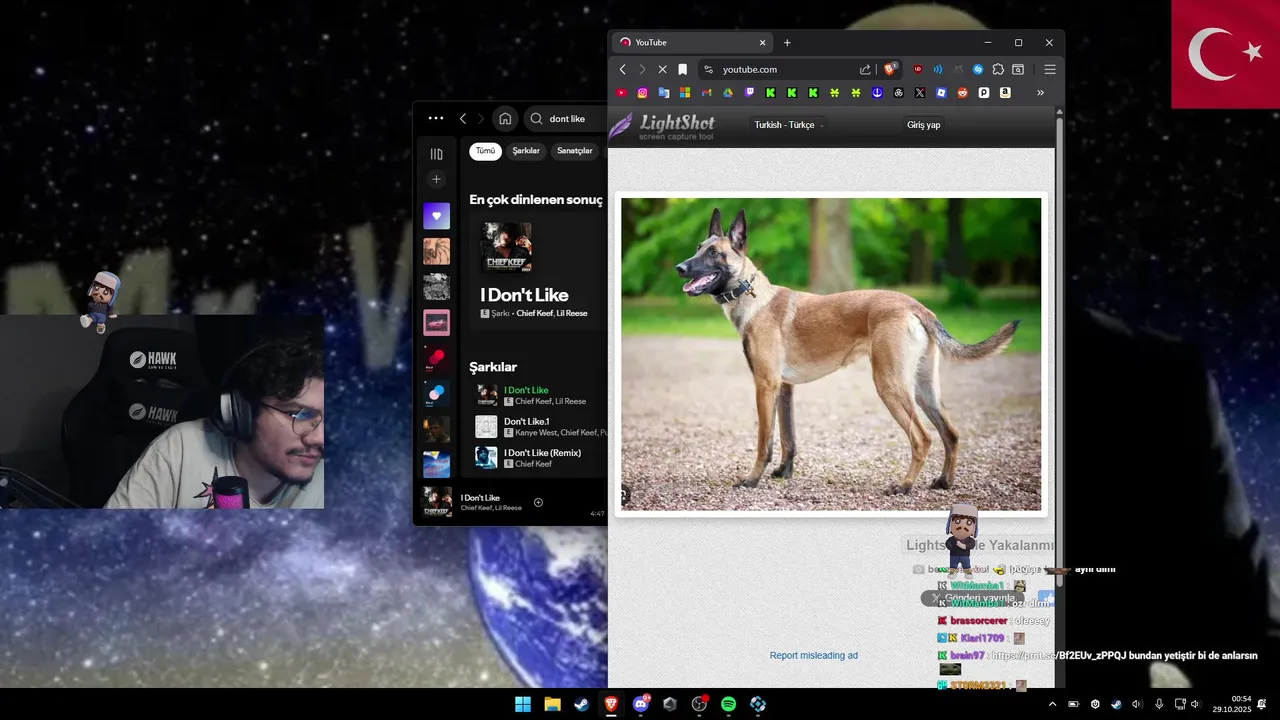Image resolution: width=1280 pixels, height=720 pixels.
Task: Open the browser hamburger menu
Action: [x=1049, y=69]
